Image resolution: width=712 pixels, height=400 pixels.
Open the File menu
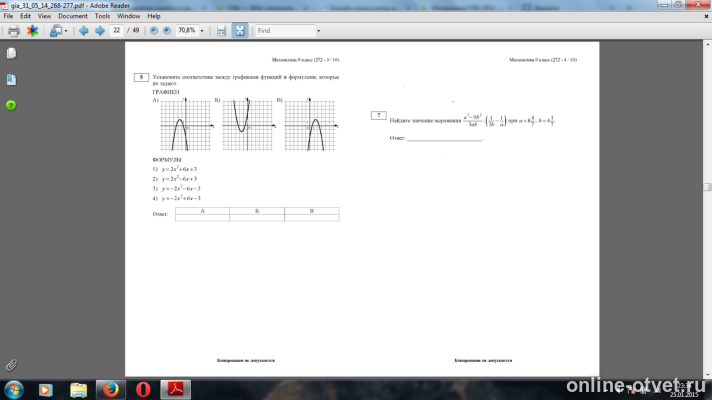coord(8,16)
